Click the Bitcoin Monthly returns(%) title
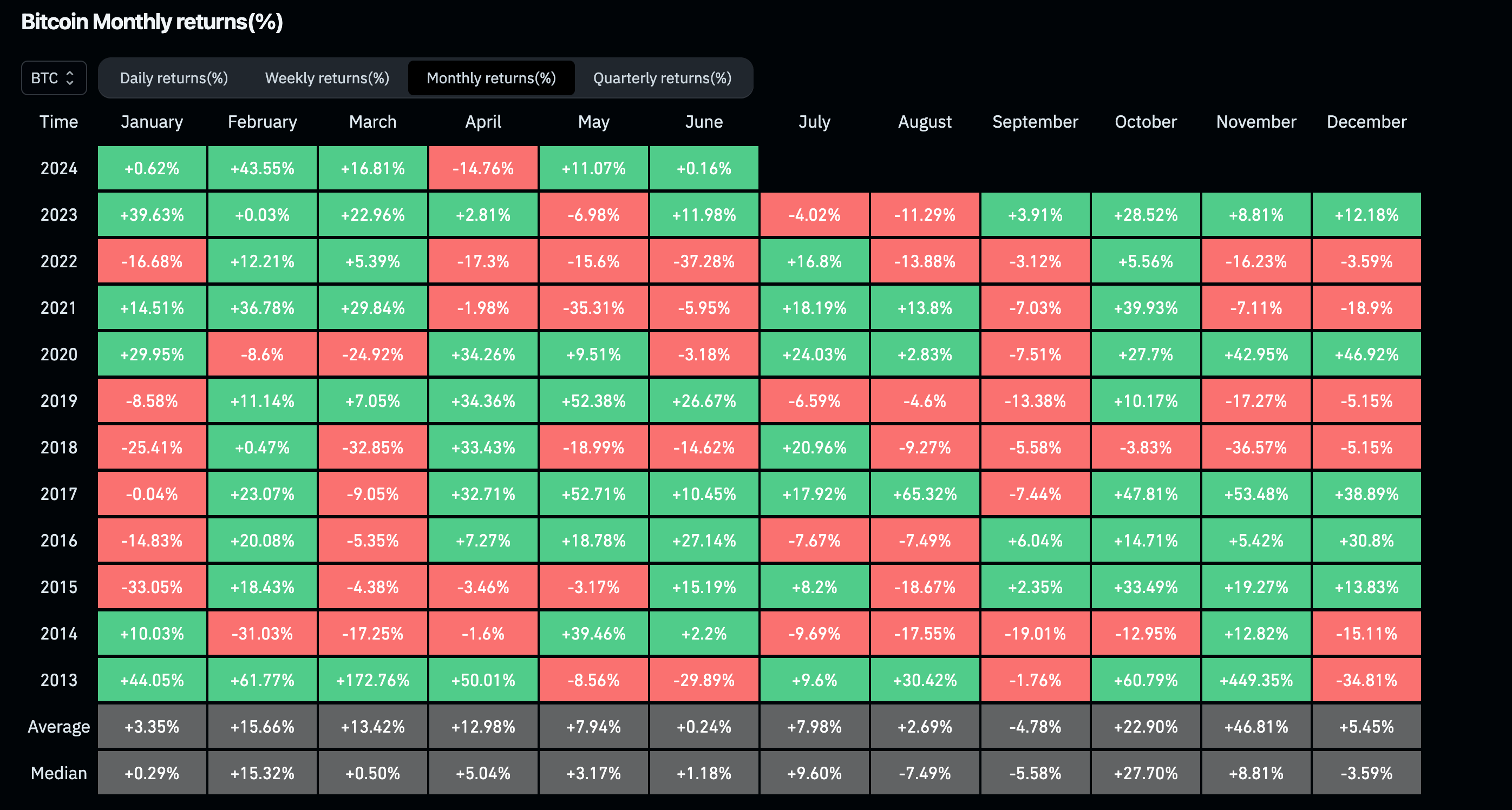This screenshot has height=810, width=1512. point(152,22)
